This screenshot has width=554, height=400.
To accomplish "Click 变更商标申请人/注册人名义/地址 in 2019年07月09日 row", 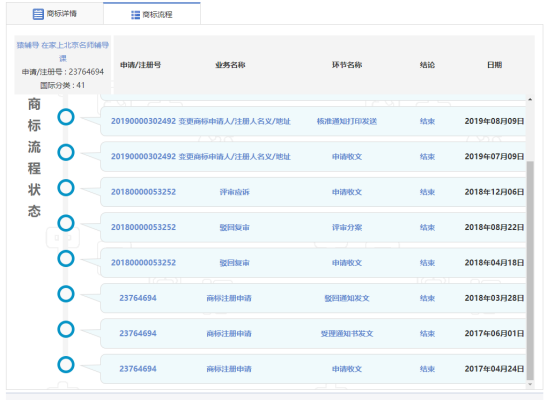I will point(235,157).
